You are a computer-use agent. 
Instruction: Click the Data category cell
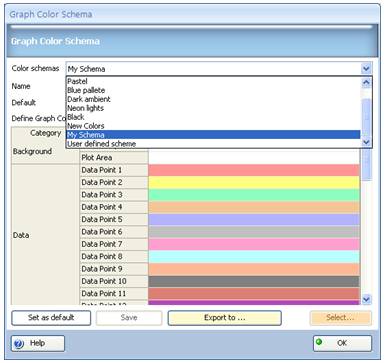click(x=45, y=235)
